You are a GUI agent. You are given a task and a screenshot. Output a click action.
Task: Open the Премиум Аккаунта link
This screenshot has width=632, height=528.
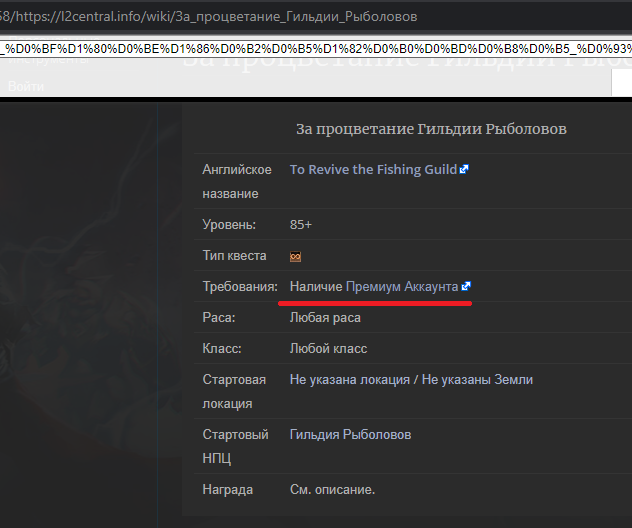point(401,287)
